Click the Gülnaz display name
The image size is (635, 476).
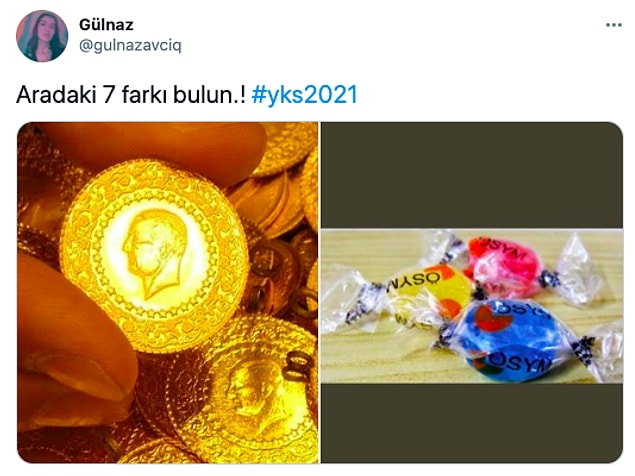click(x=106, y=25)
